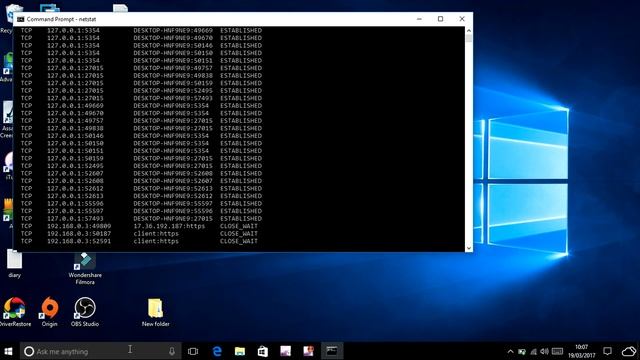This screenshot has width=640, height=360.
Task: Show hidden system tray icons
Action: (510, 351)
